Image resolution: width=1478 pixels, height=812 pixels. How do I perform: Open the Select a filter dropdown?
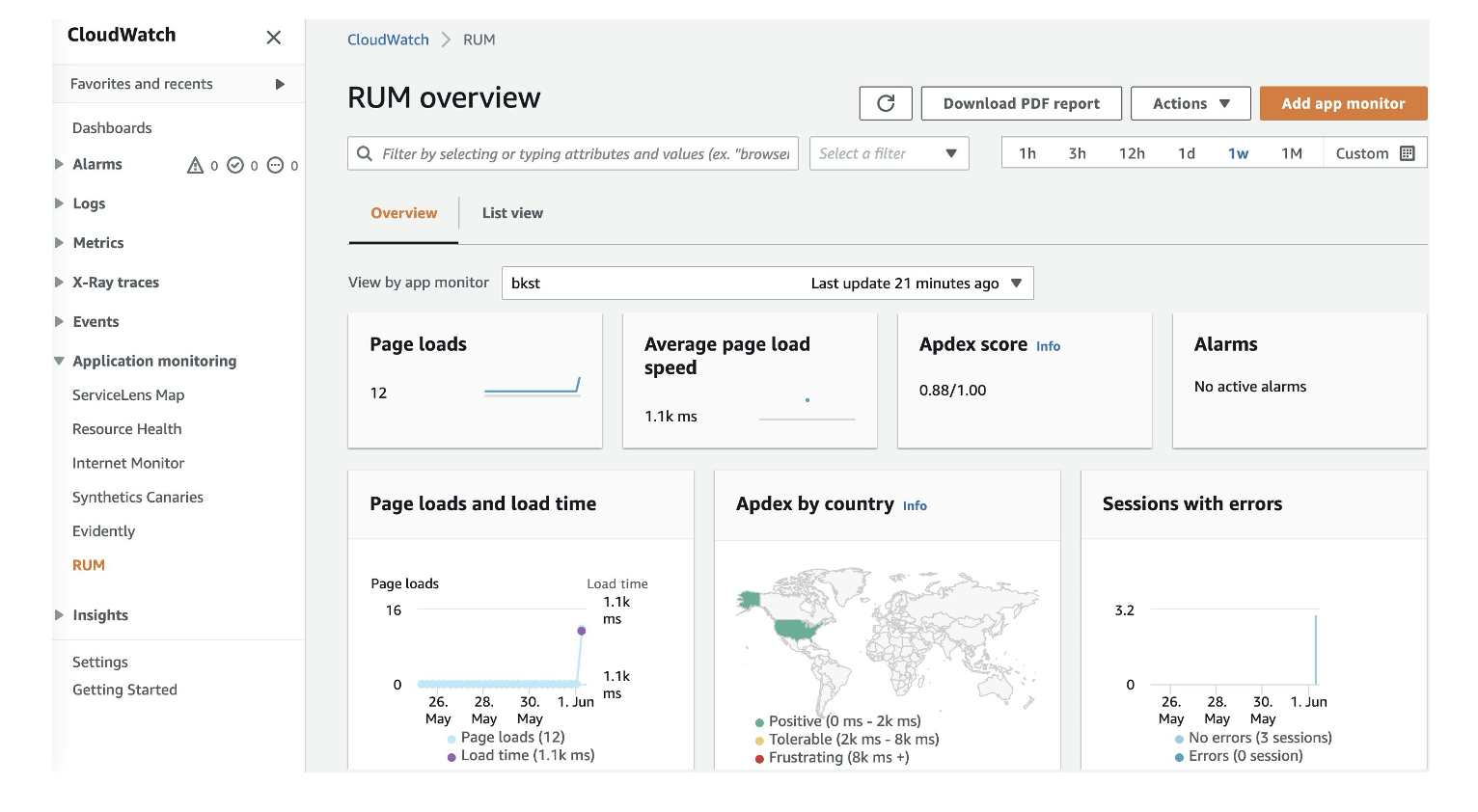(x=888, y=152)
